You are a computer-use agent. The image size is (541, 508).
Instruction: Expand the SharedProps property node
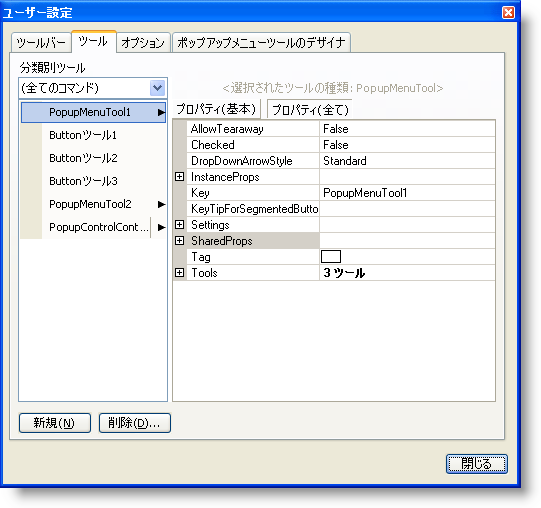179,241
